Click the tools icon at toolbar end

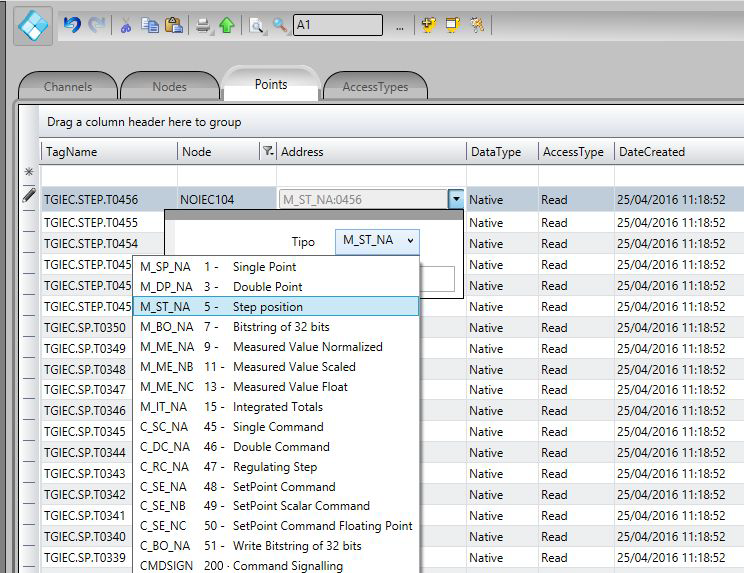point(477,25)
